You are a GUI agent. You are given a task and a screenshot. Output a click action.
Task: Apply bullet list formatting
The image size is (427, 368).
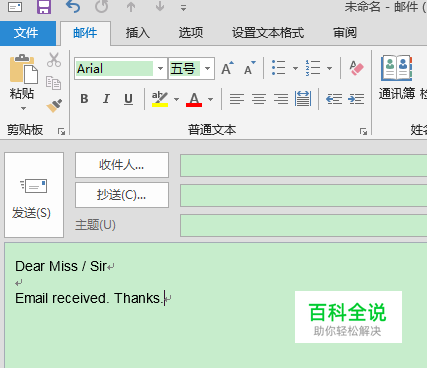(278, 68)
